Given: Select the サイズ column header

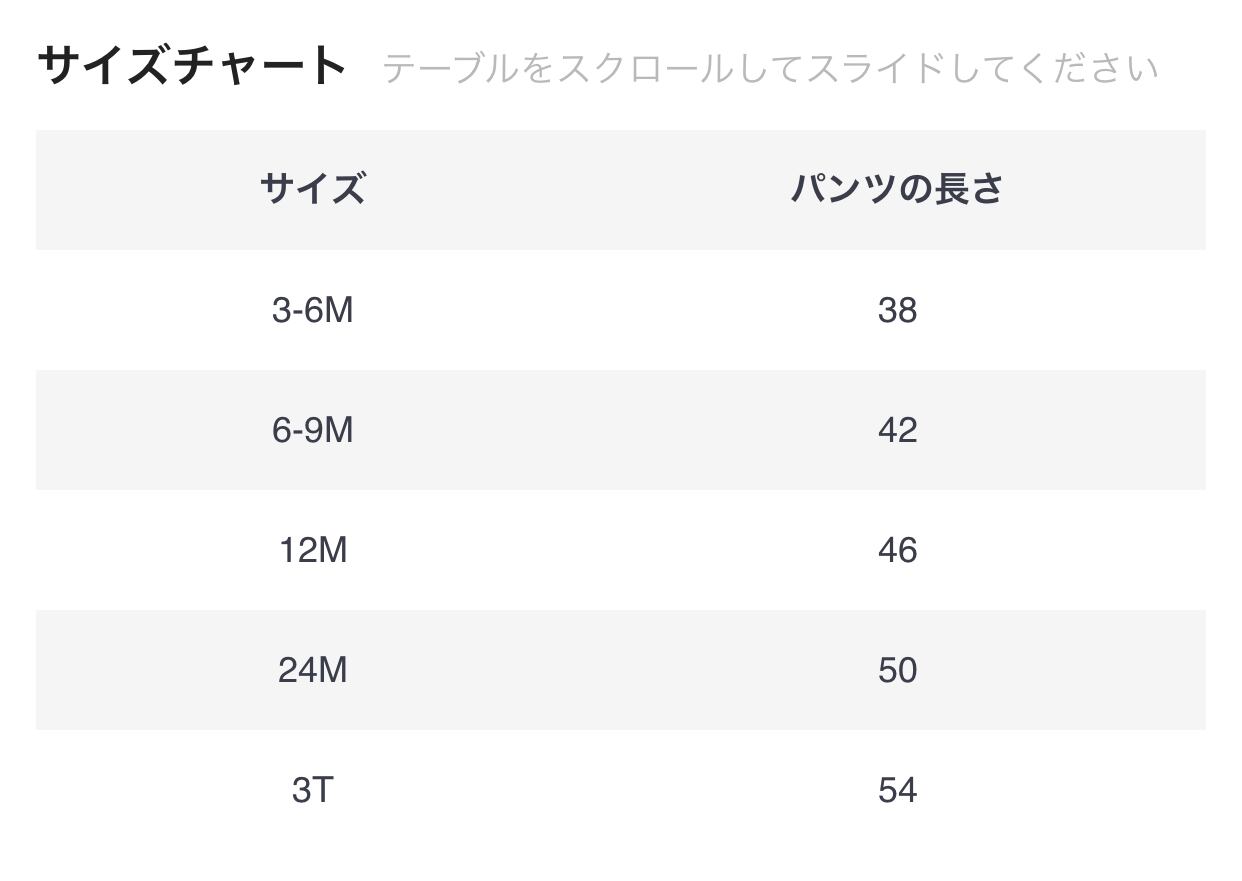Looking at the screenshot, I should coord(312,189).
